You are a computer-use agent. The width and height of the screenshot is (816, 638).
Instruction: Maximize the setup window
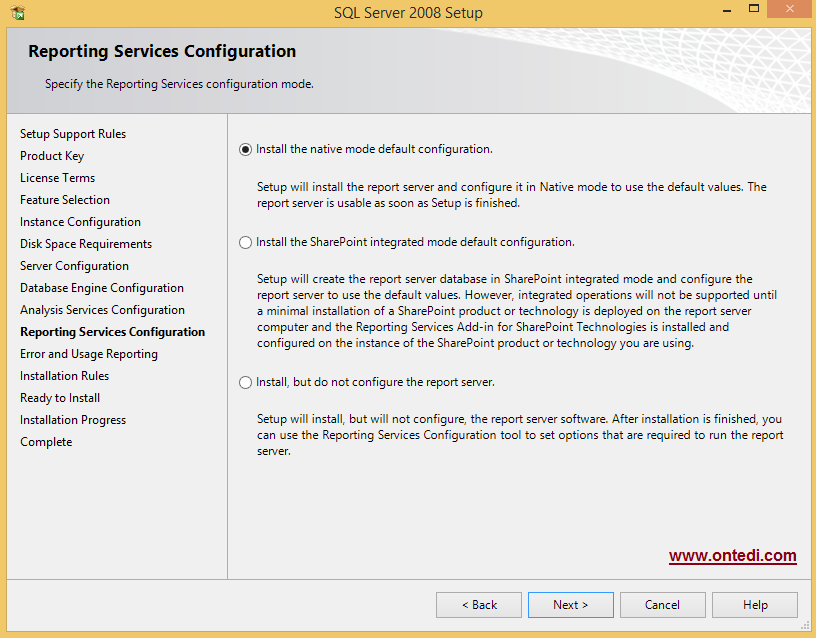pyautogui.click(x=754, y=9)
